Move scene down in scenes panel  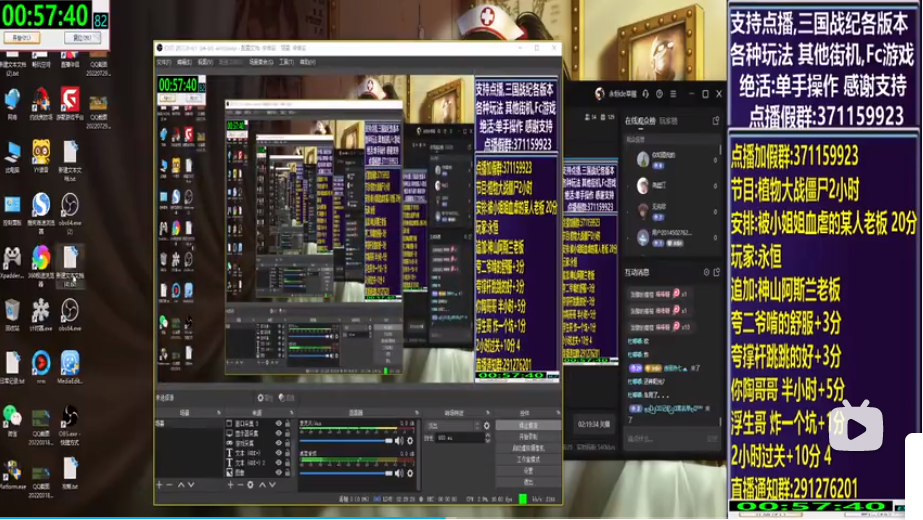click(x=191, y=485)
